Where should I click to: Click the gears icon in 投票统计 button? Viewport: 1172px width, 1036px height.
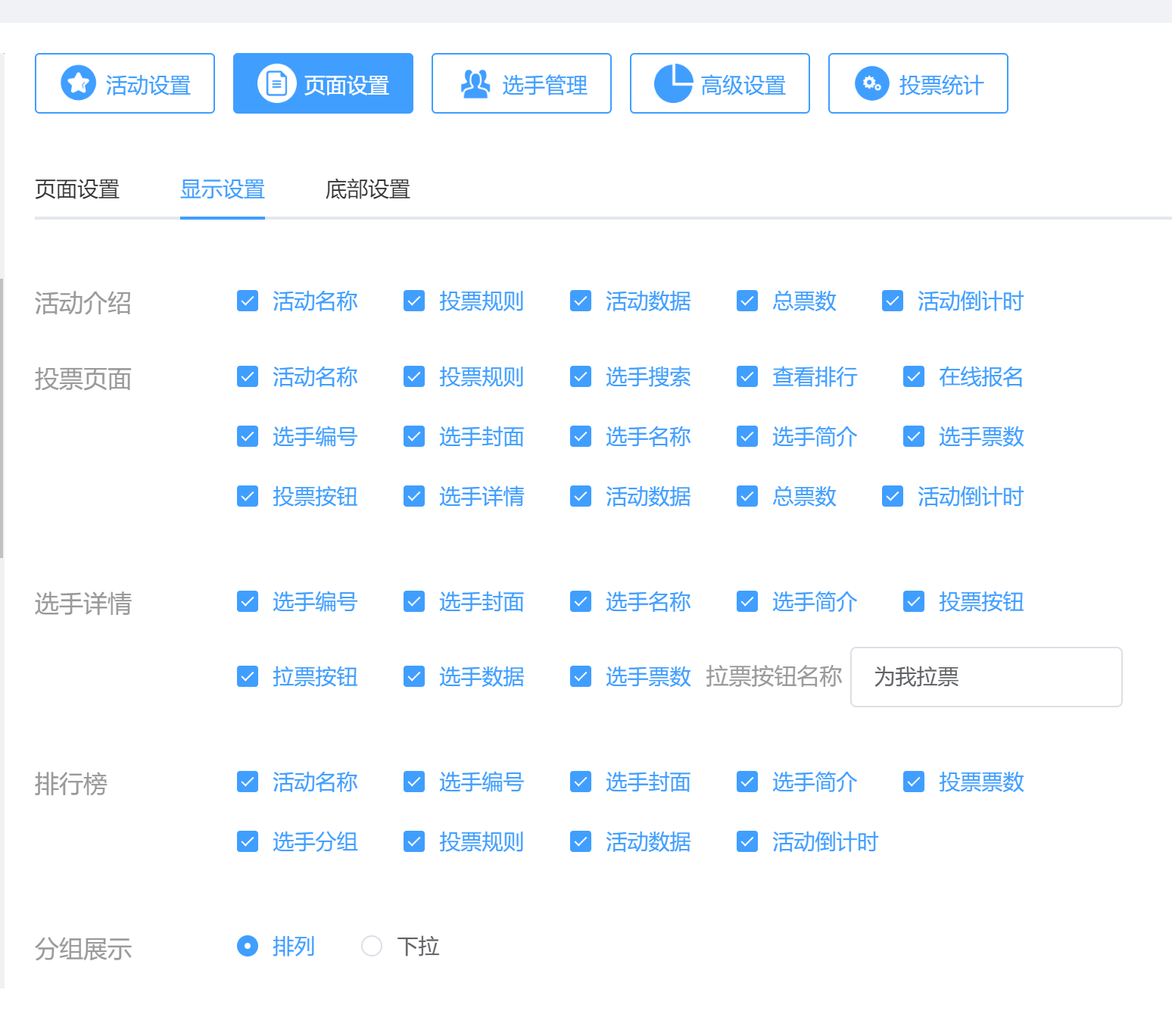(x=871, y=83)
